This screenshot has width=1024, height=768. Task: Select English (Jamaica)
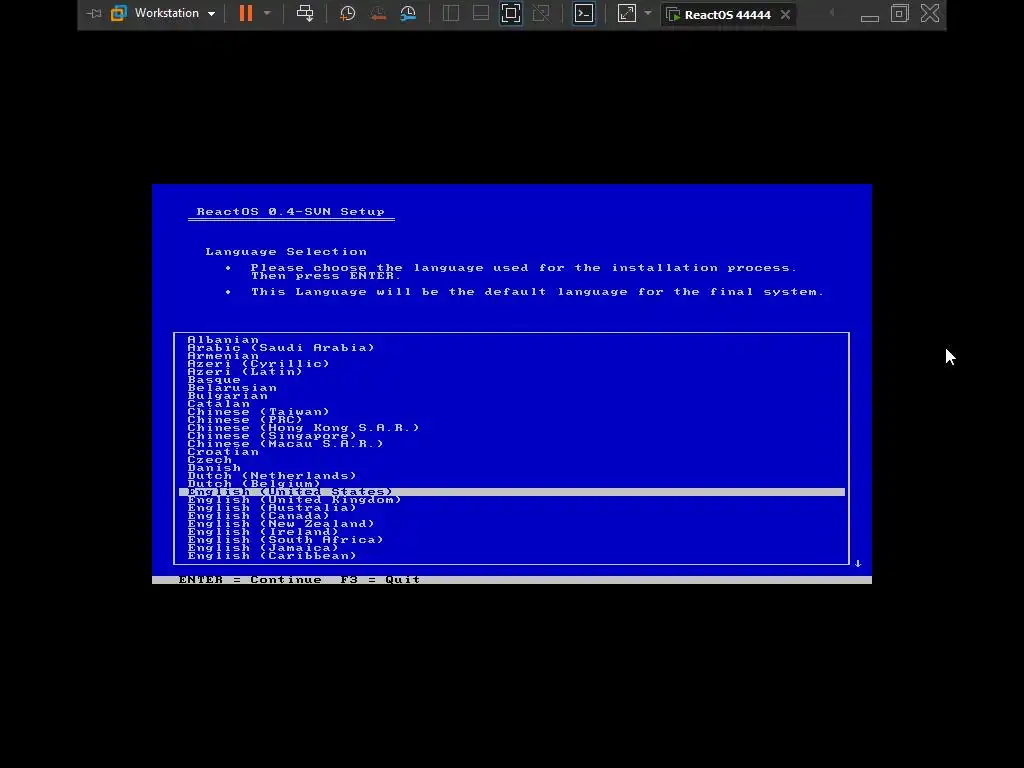[263, 547]
